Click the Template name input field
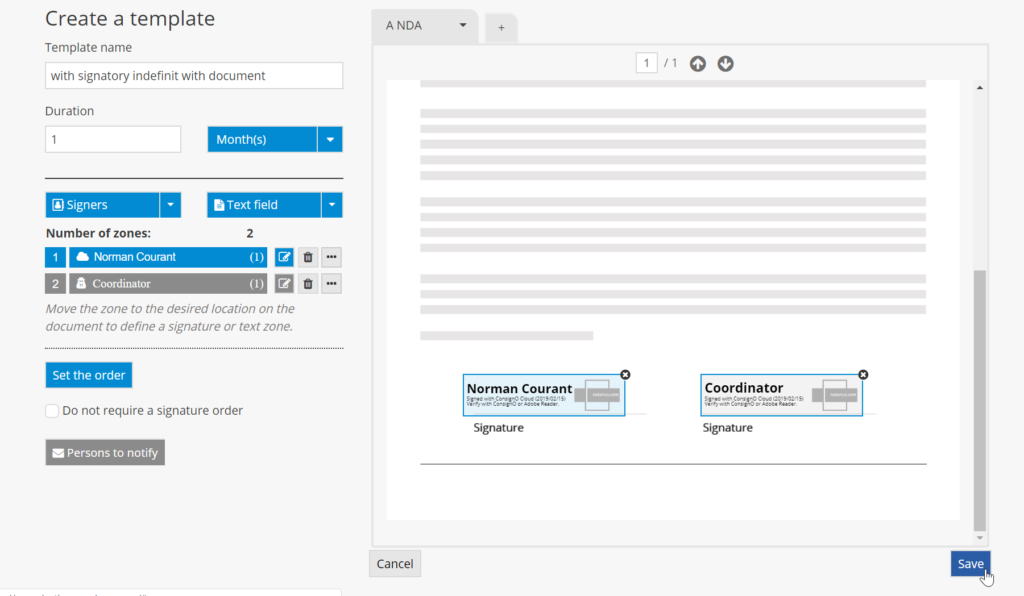 pos(194,76)
